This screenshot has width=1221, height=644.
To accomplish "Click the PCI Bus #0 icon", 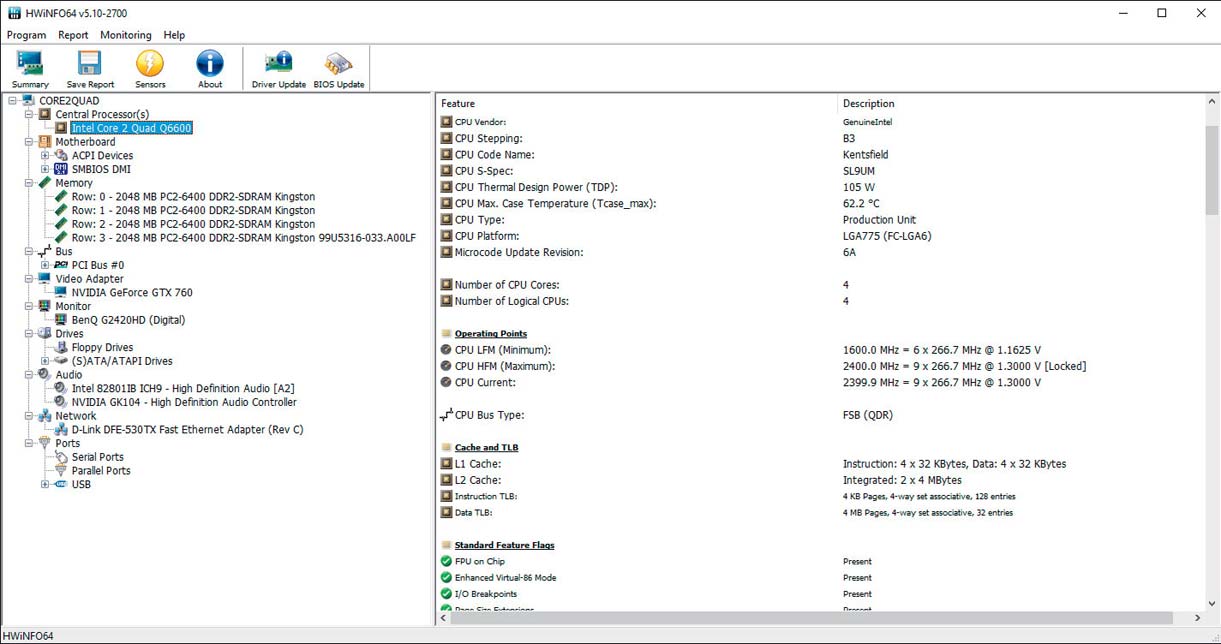I will tap(61, 265).
